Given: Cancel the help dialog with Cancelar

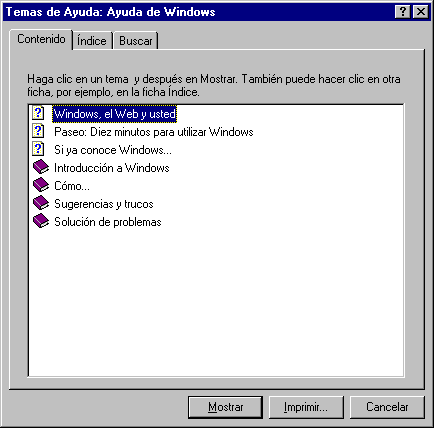Looking at the screenshot, I should (387, 407).
